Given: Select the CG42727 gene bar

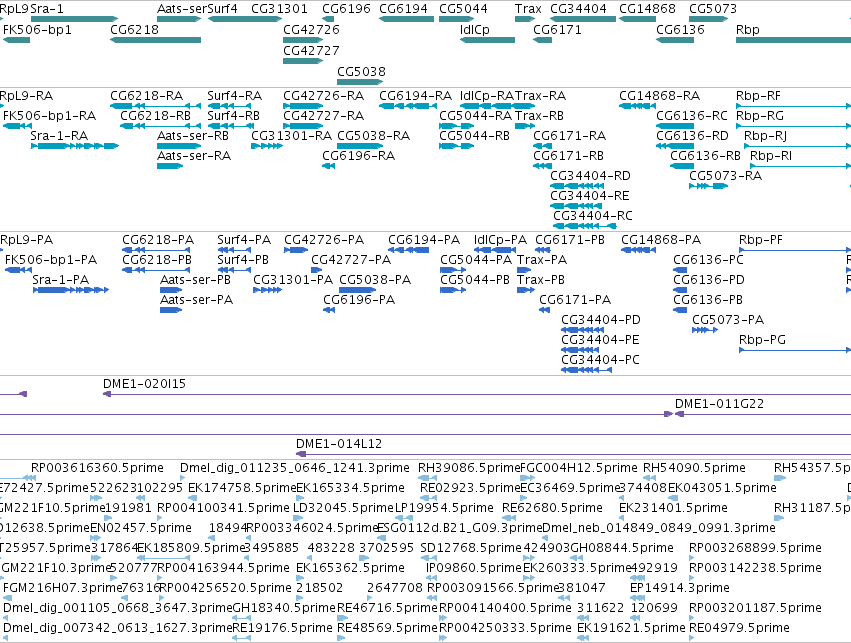Looking at the screenshot, I should (x=303, y=61).
